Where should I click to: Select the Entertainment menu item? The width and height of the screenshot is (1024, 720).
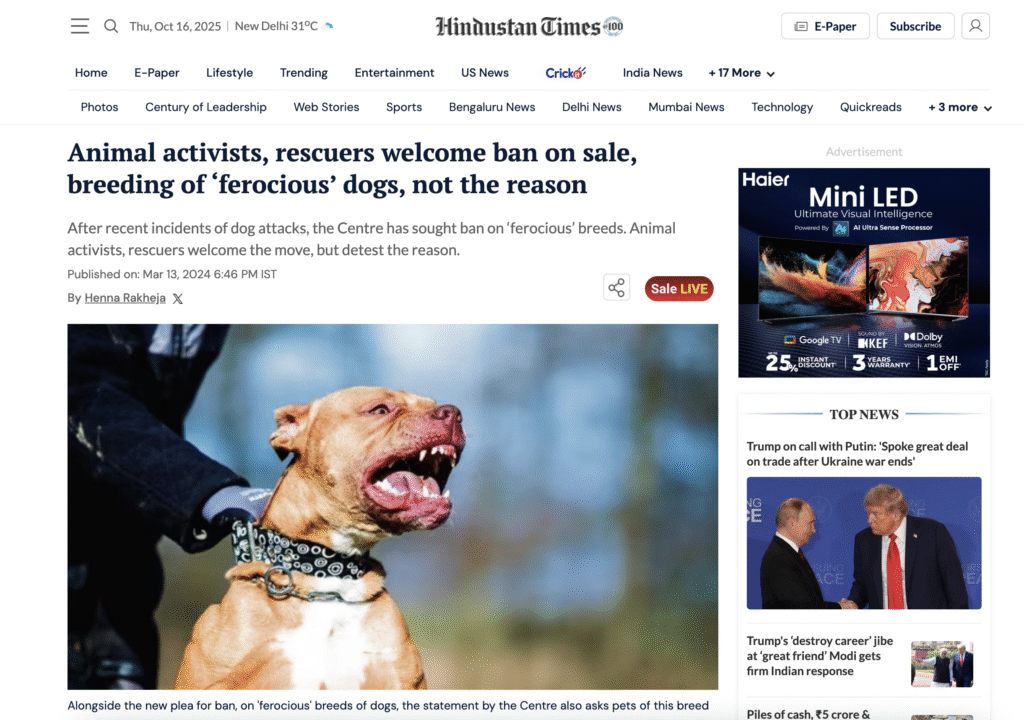pyautogui.click(x=394, y=73)
